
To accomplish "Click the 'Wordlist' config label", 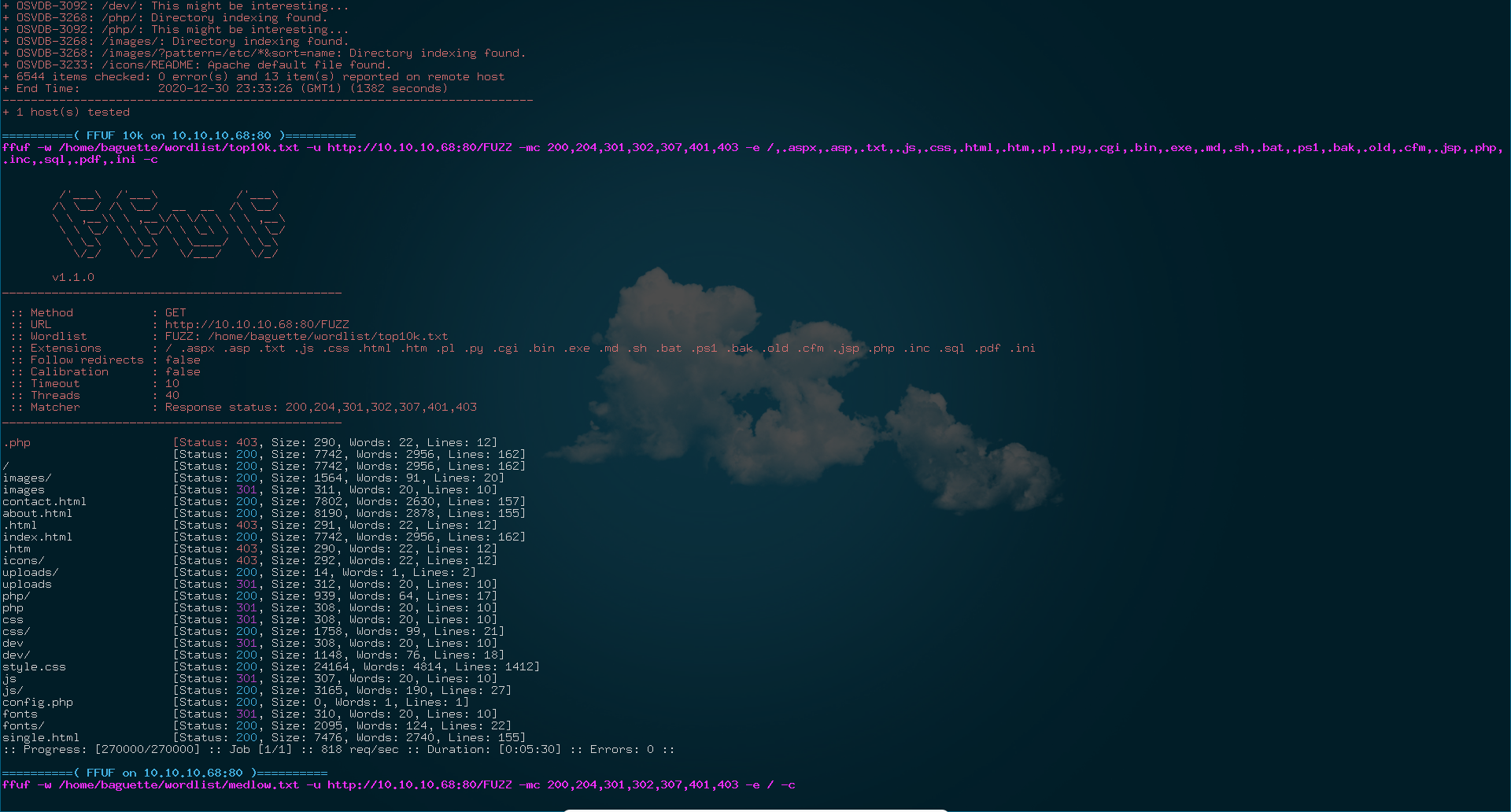I will 58,337.
